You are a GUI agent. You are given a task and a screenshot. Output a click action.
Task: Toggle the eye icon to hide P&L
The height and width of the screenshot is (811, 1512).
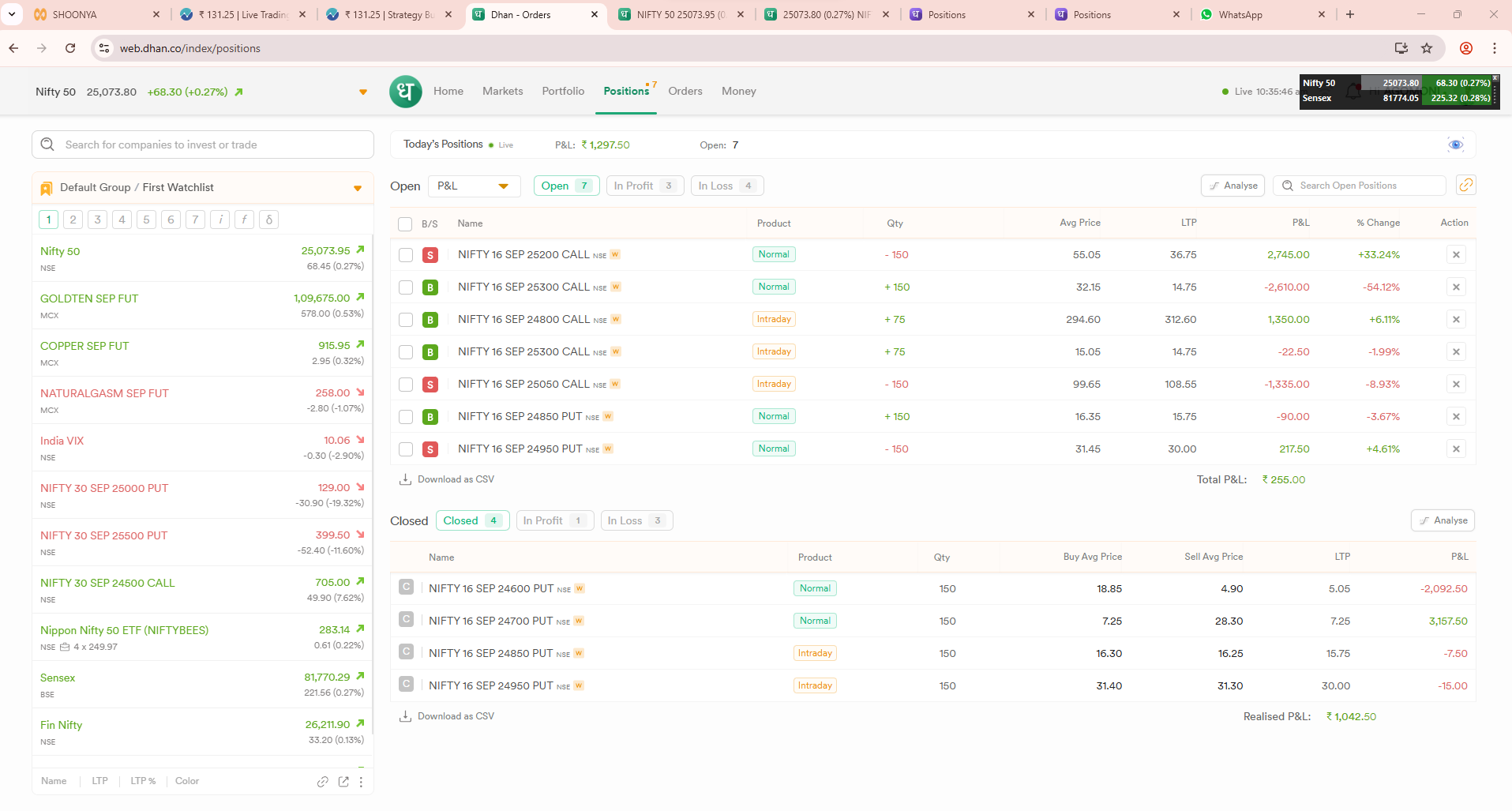(x=1455, y=145)
